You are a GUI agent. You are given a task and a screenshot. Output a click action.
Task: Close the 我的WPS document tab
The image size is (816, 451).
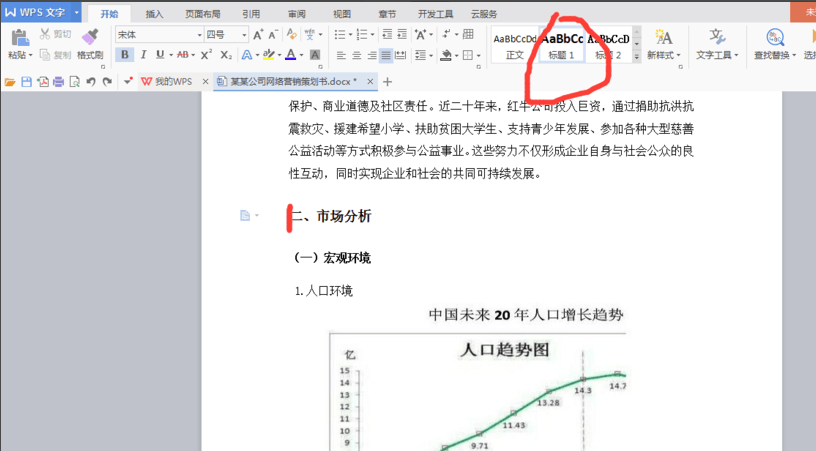pos(205,81)
